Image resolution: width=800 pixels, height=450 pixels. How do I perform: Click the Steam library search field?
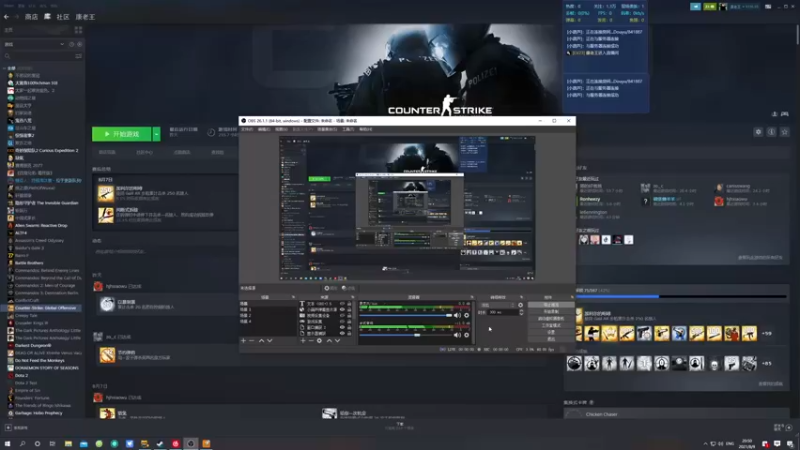[x=38, y=56]
